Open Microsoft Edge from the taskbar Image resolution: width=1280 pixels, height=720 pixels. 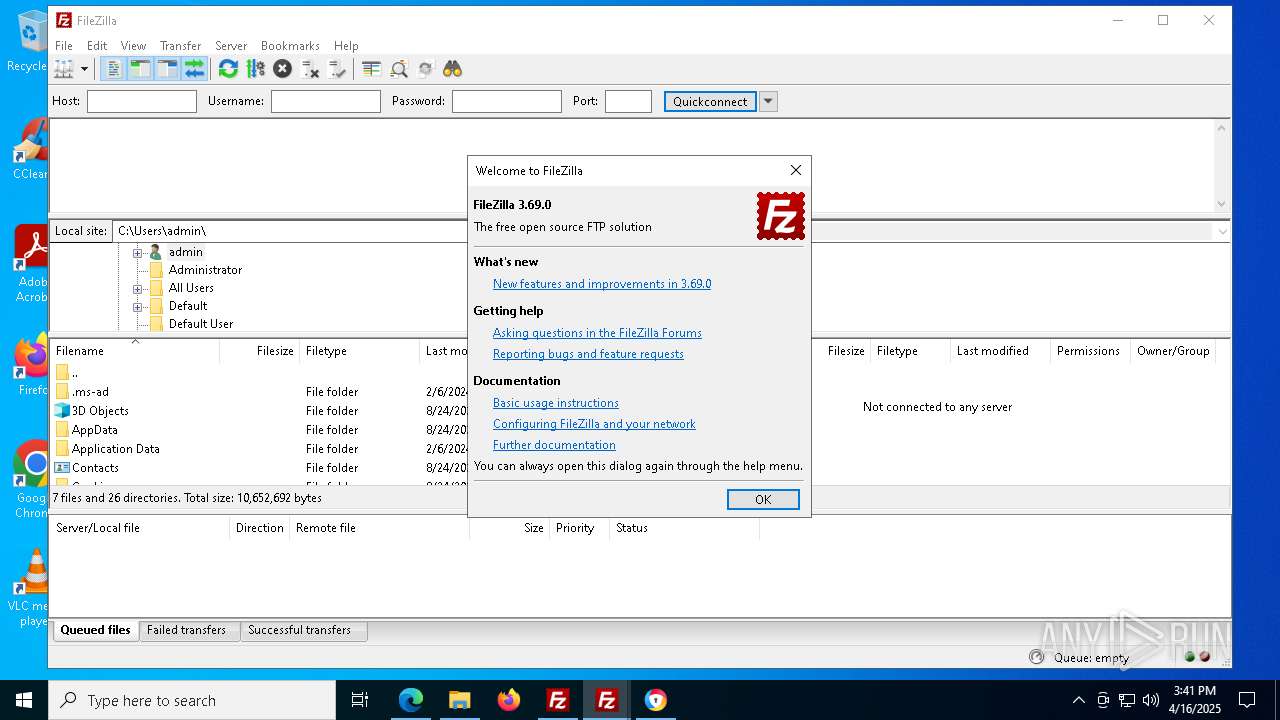pyautogui.click(x=411, y=700)
